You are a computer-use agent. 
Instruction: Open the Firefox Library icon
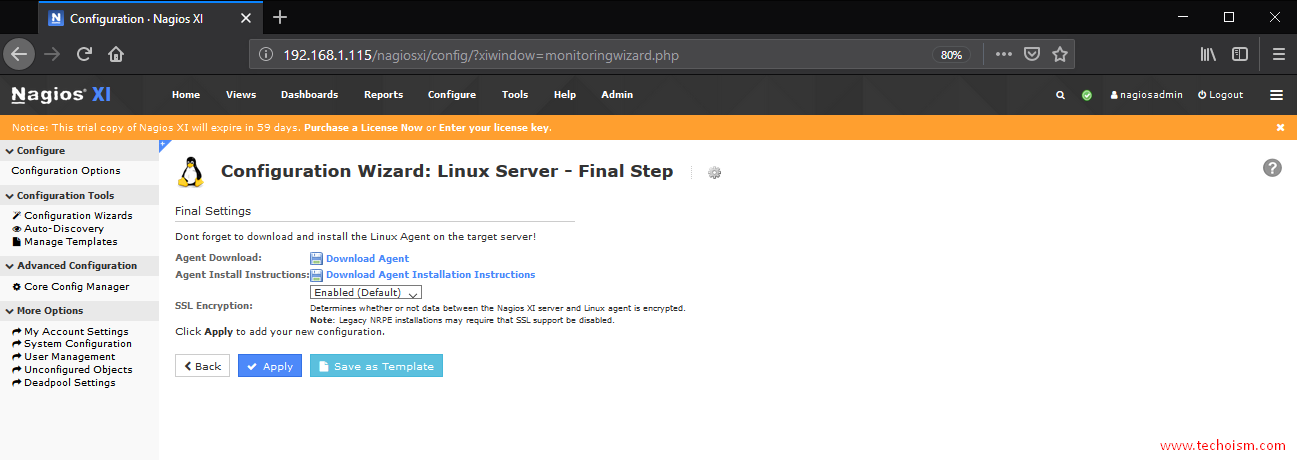tap(1208, 54)
